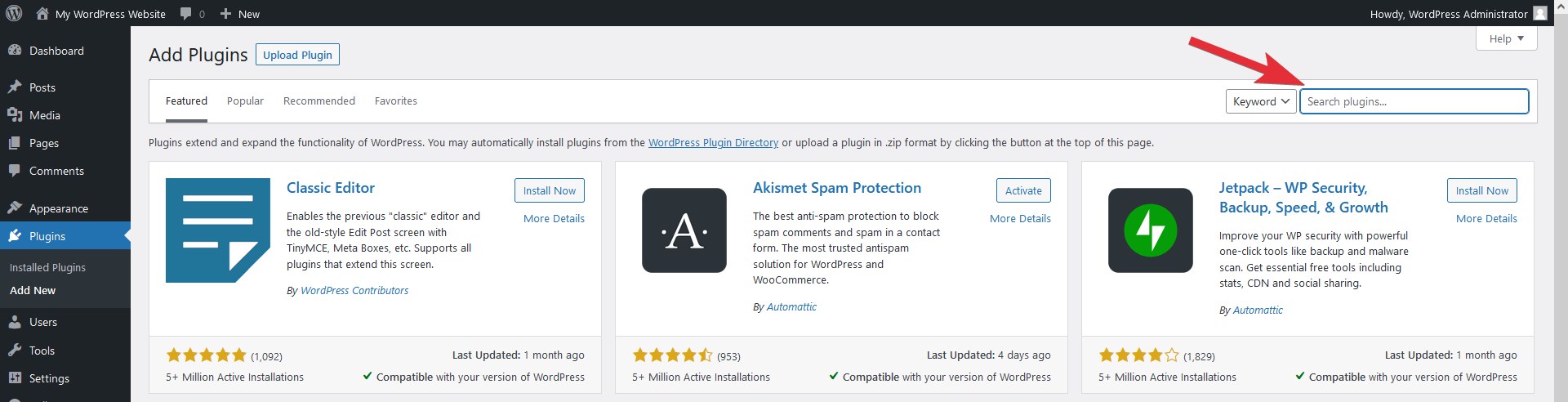Click the Comments speech bubble icon in sidebar
The width and height of the screenshot is (1568, 402).
pyautogui.click(x=15, y=171)
